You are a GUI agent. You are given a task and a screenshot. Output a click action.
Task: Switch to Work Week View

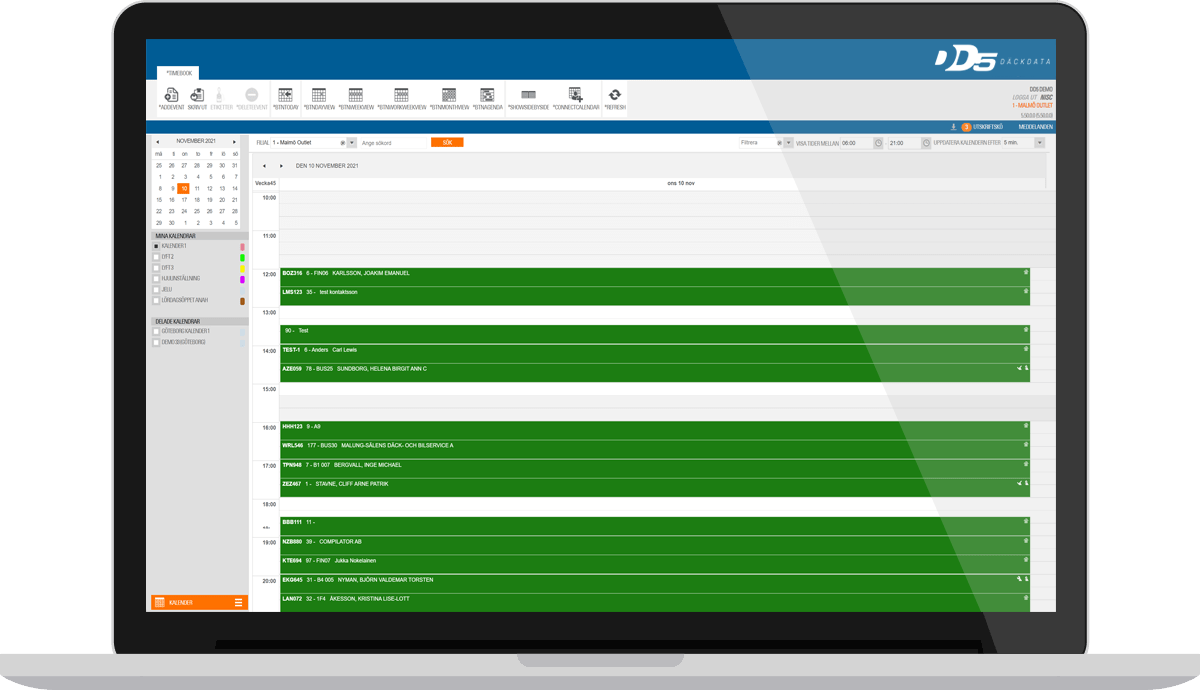pyautogui.click(x=401, y=96)
